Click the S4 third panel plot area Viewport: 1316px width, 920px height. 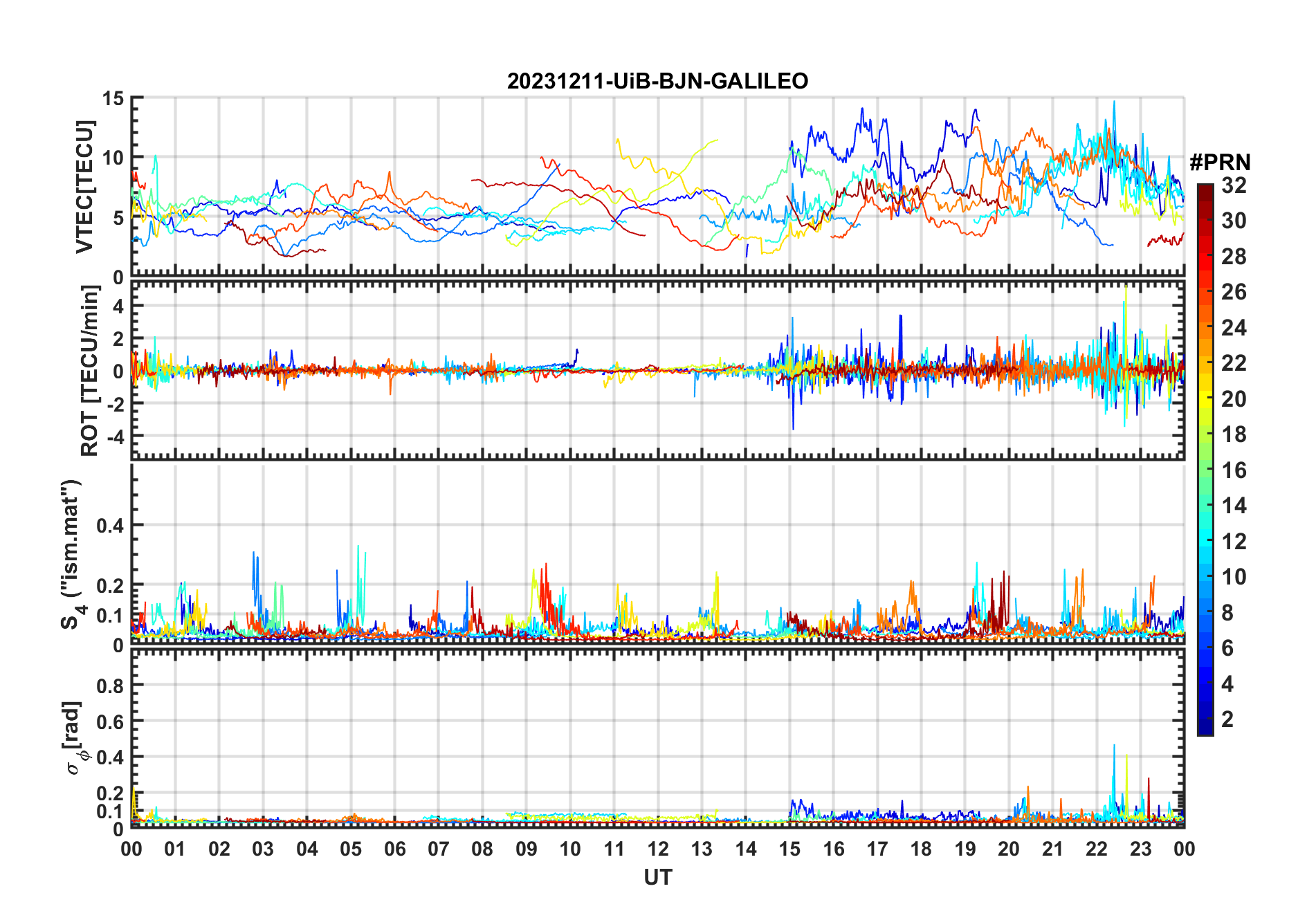657,555
